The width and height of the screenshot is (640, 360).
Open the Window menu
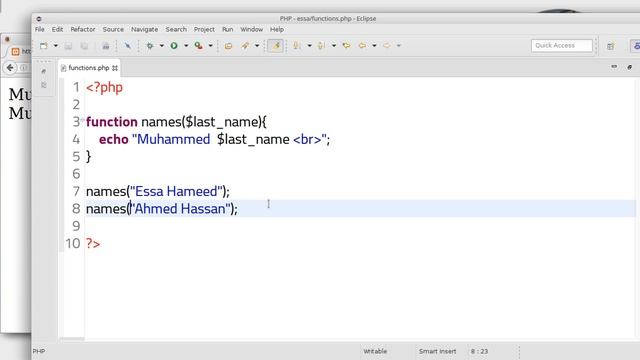point(251,29)
